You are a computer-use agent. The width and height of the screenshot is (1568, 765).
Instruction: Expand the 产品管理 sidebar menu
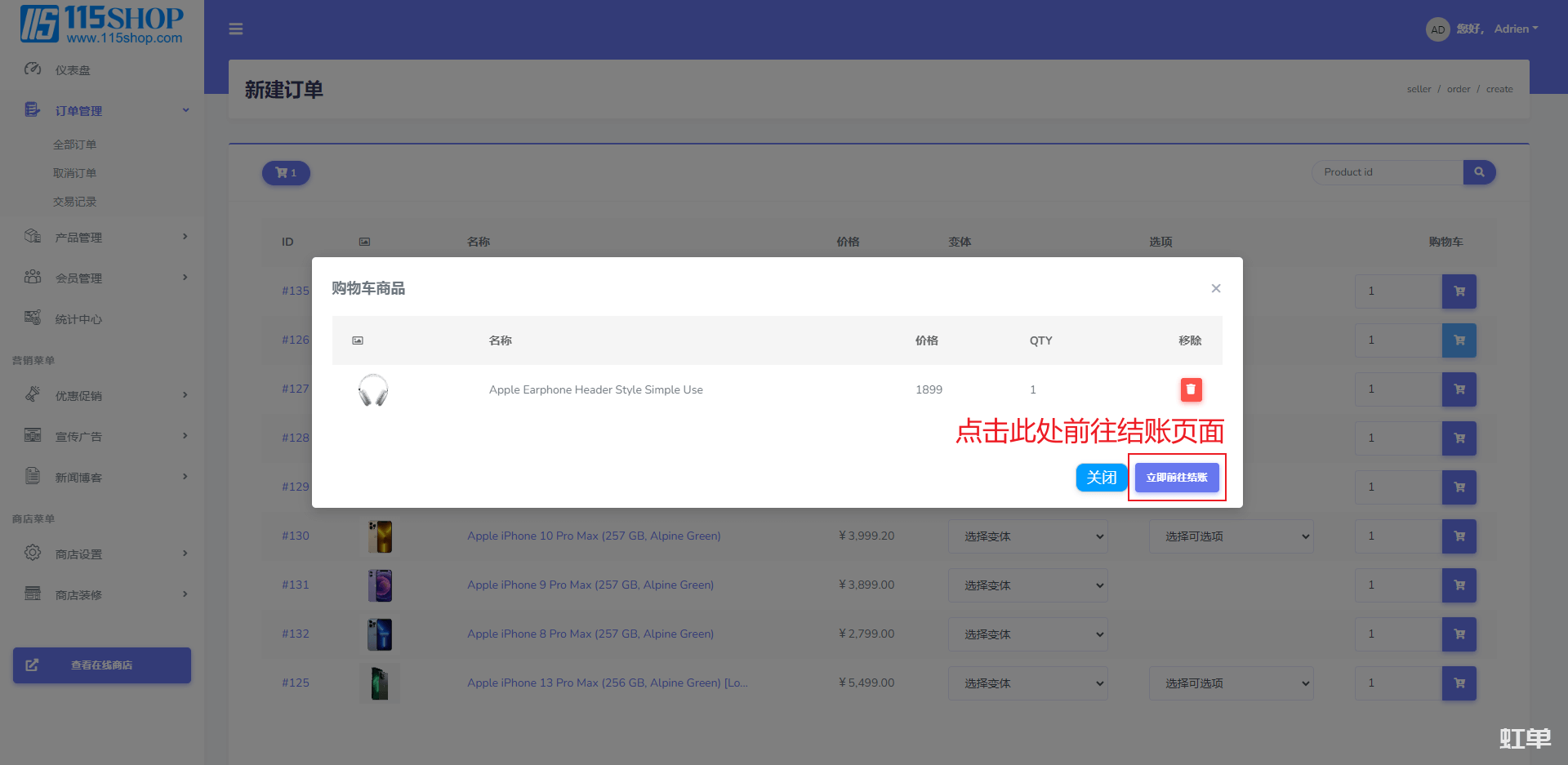pos(102,237)
